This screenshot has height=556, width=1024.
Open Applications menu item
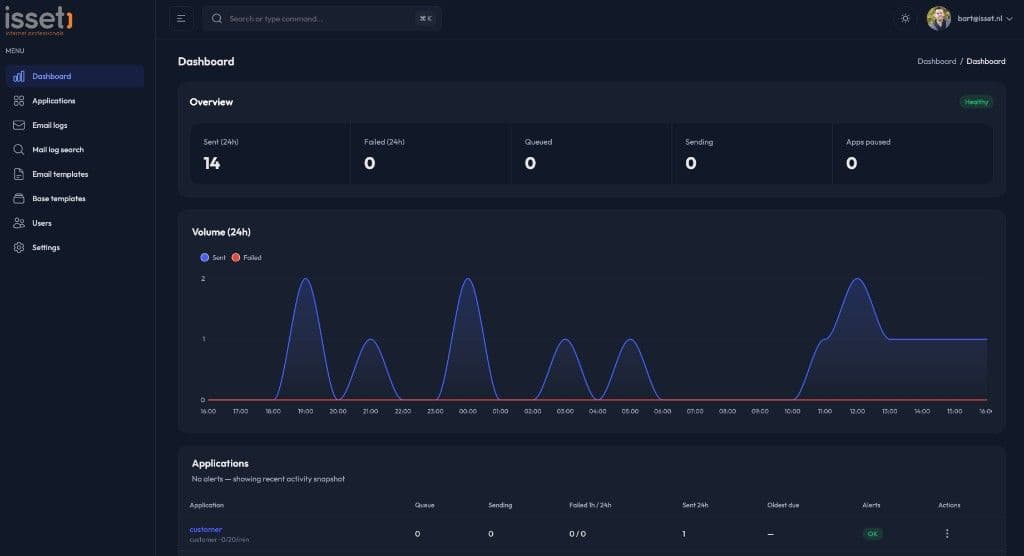point(75,101)
